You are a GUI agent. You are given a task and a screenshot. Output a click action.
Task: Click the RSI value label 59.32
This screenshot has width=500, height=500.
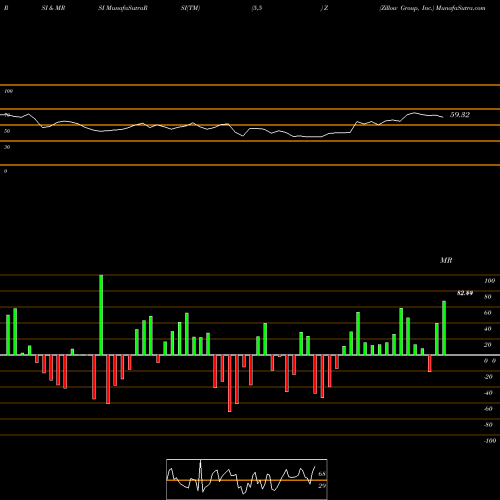pyautogui.click(x=460, y=115)
